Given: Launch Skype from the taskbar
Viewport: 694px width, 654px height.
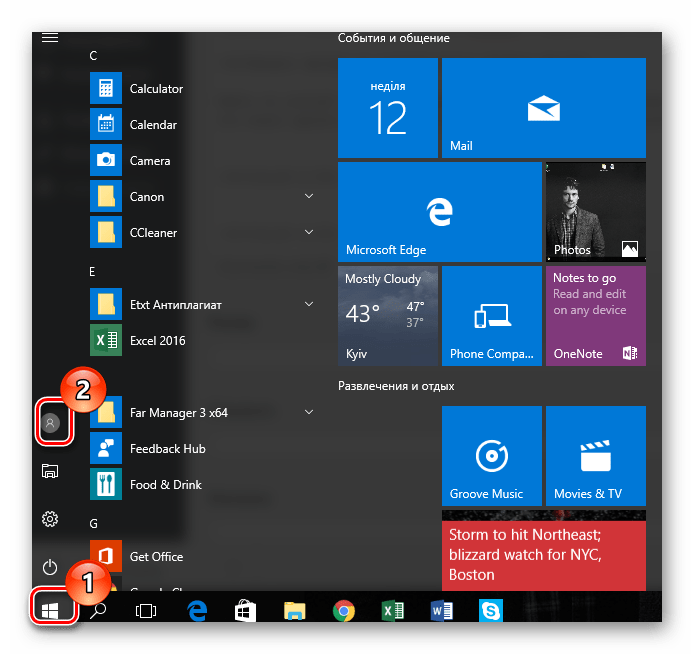Looking at the screenshot, I should (490, 611).
